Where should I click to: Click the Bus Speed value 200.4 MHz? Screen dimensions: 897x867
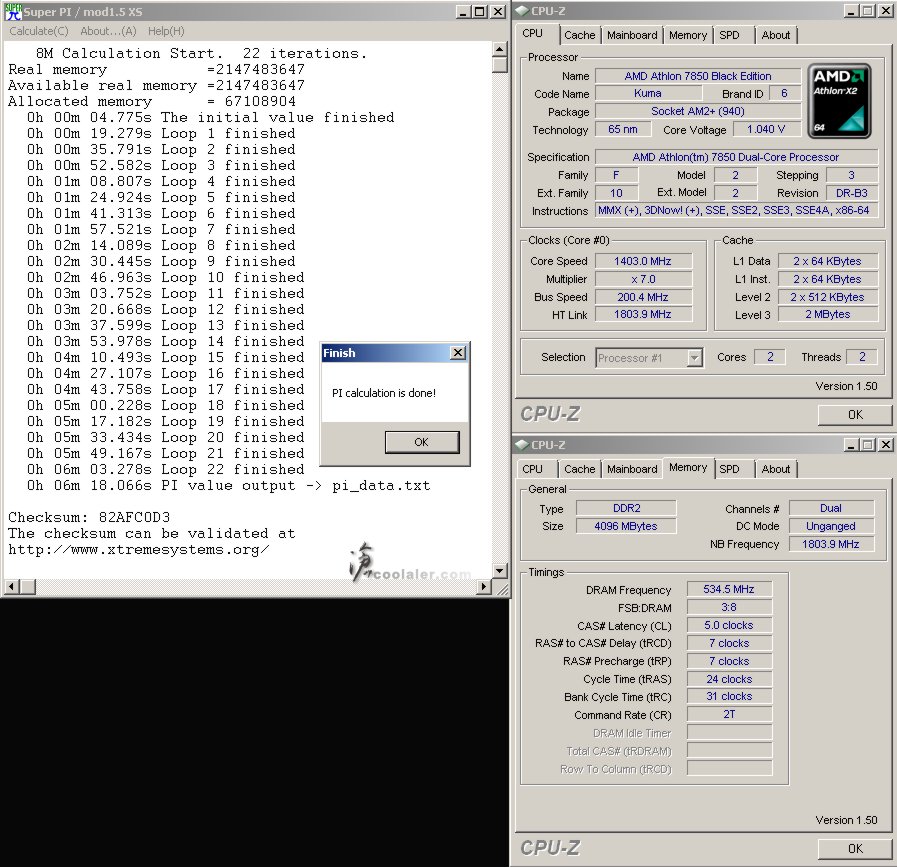pos(643,297)
